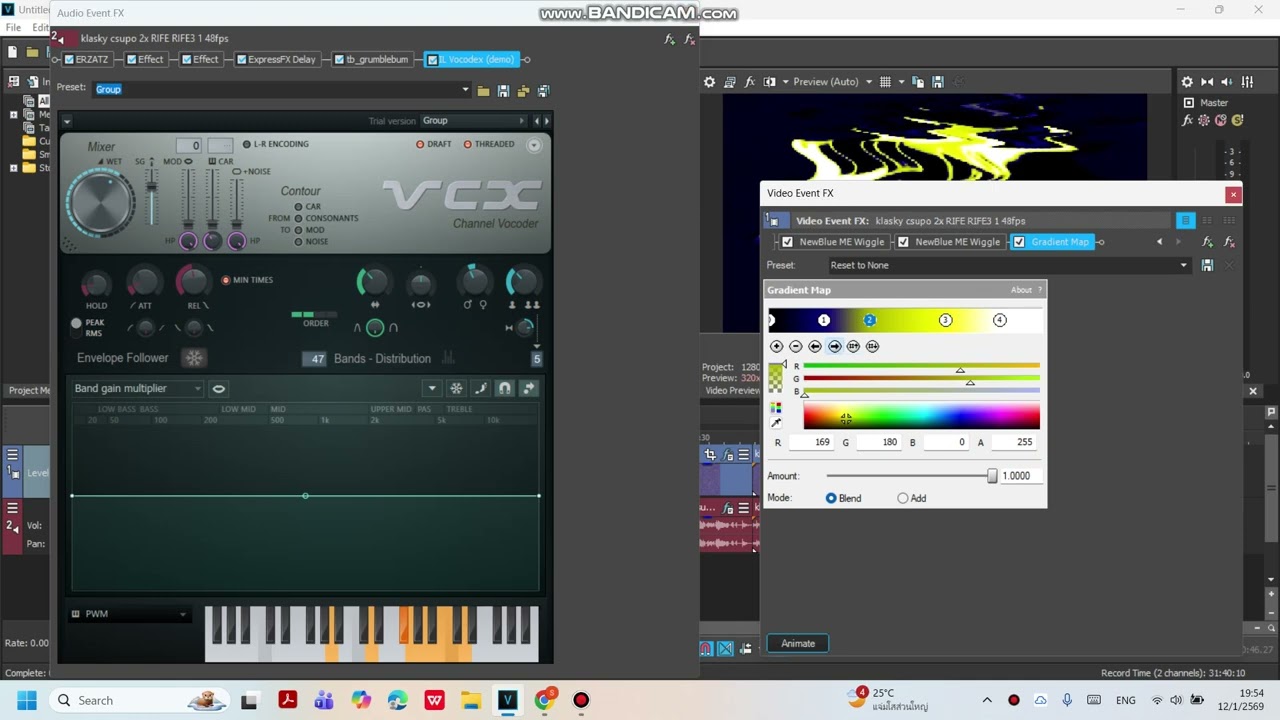Viewport: 1280px width, 720px height.
Task: Add plug-in chain icon in Video Event FX
Action: (x=1208, y=242)
